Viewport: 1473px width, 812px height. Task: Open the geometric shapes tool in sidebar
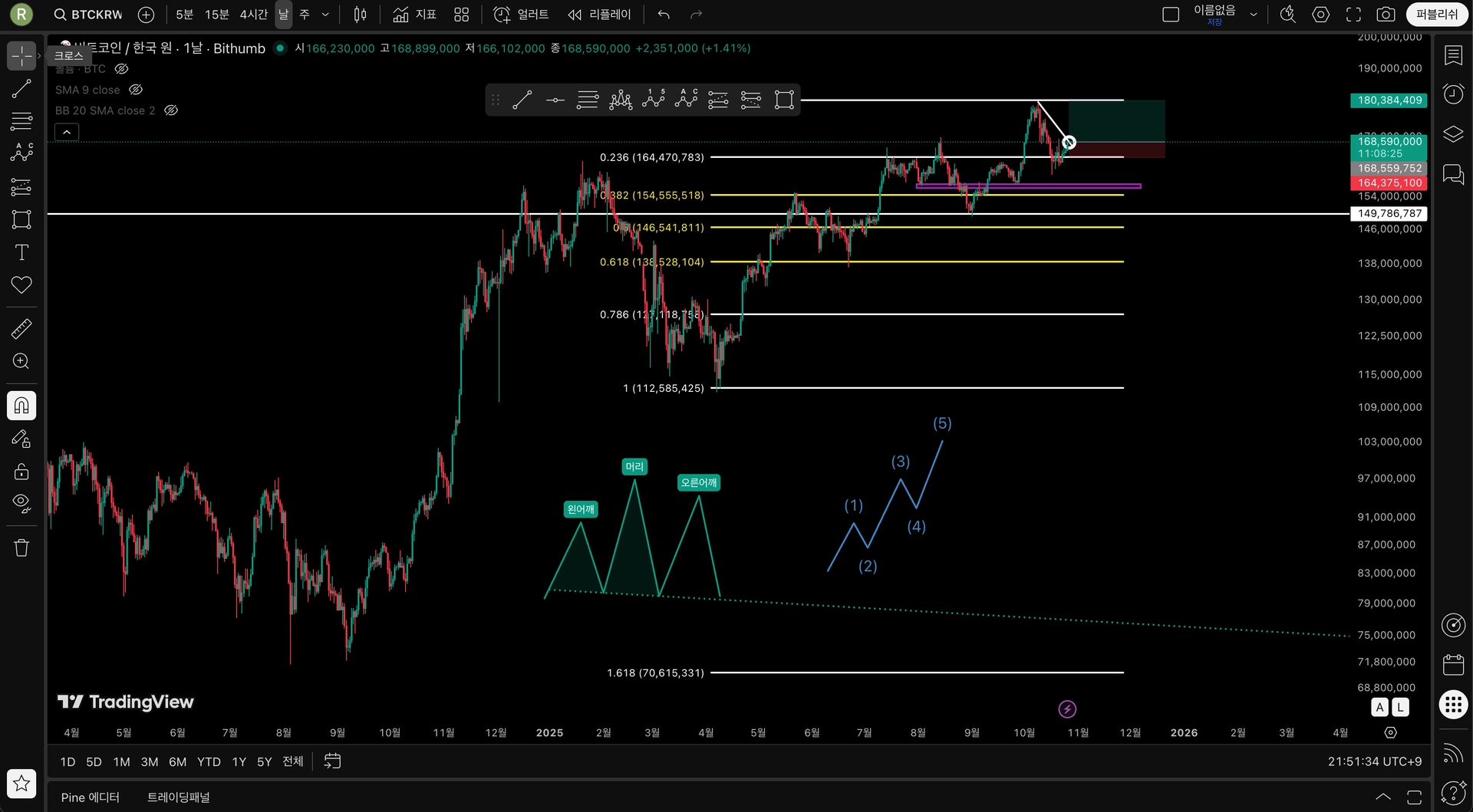tap(21, 219)
